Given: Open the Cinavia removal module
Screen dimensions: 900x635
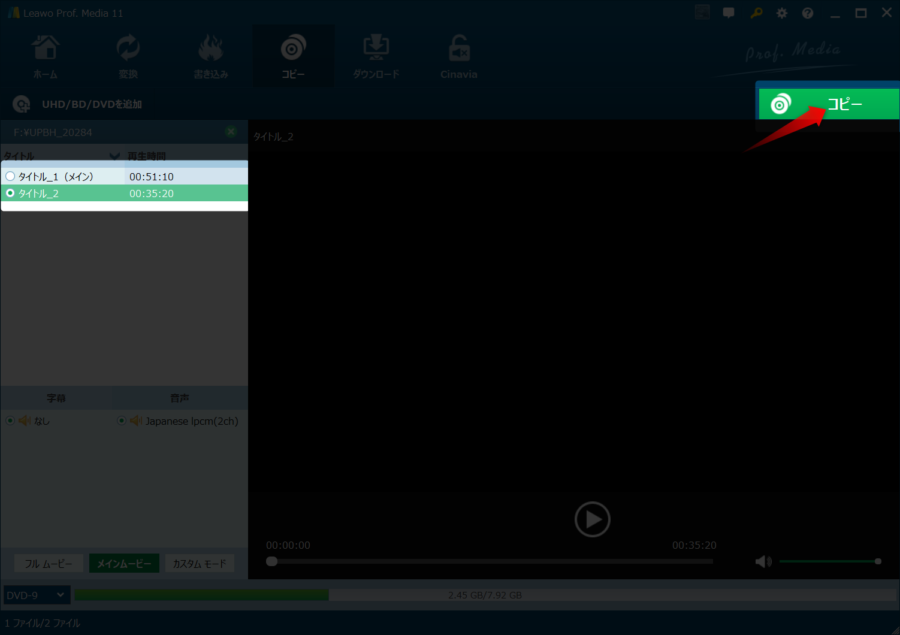Looking at the screenshot, I should [x=459, y=57].
